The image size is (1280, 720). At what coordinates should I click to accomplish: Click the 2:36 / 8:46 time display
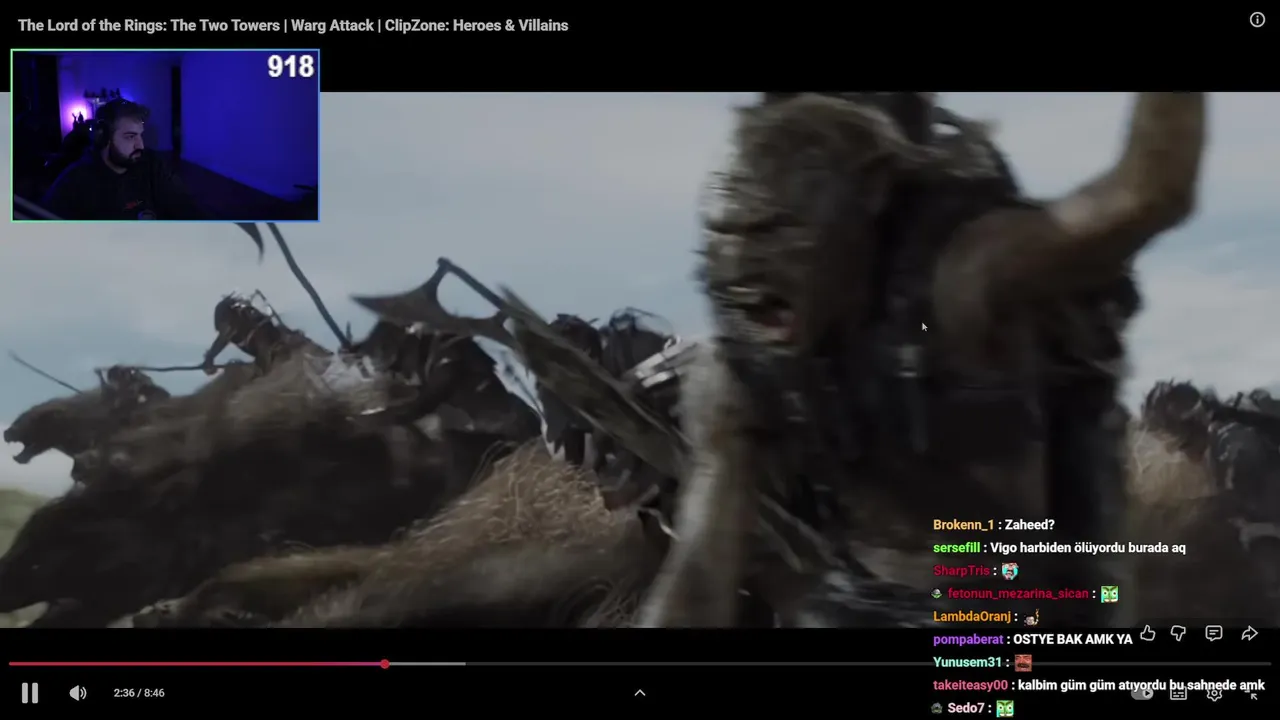[x=139, y=693]
